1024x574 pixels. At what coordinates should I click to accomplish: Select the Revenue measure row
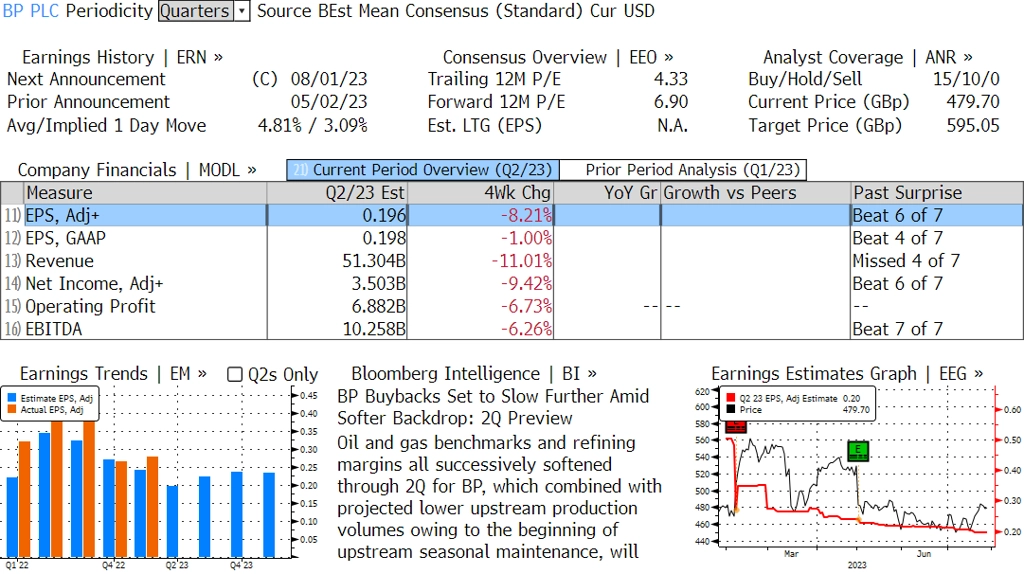512,261
